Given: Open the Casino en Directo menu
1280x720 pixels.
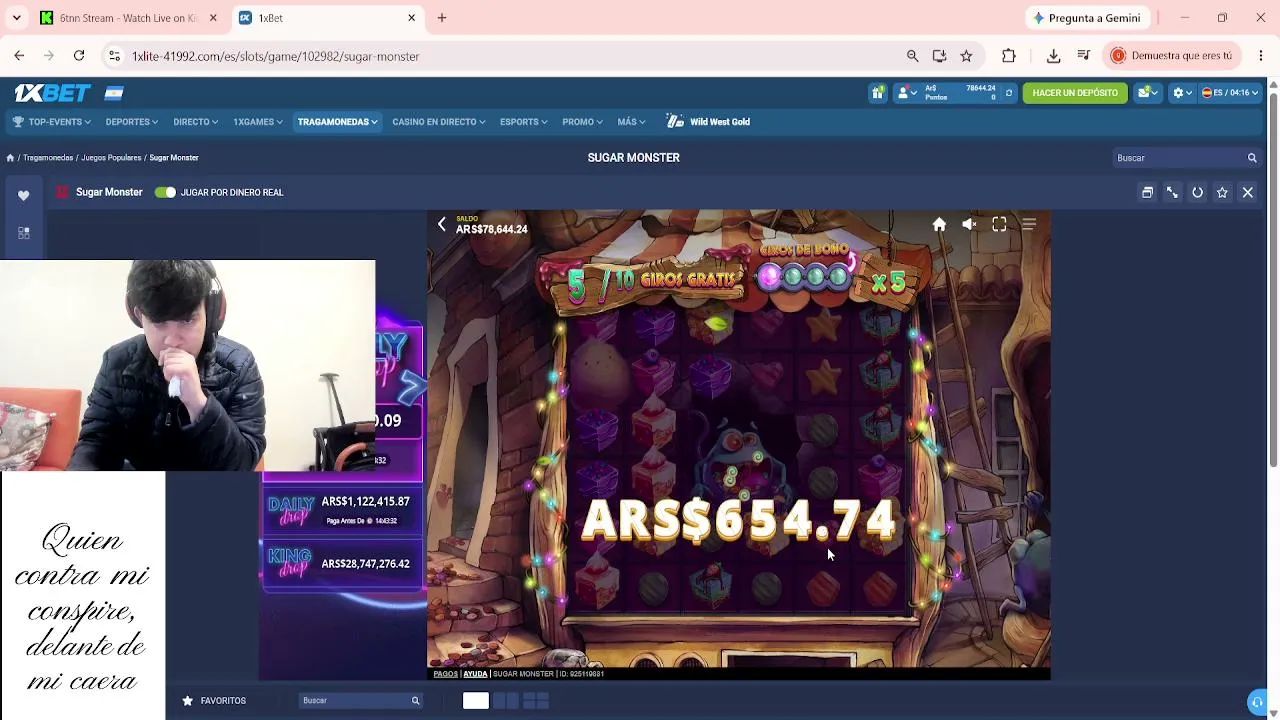Looking at the screenshot, I should point(438,122).
